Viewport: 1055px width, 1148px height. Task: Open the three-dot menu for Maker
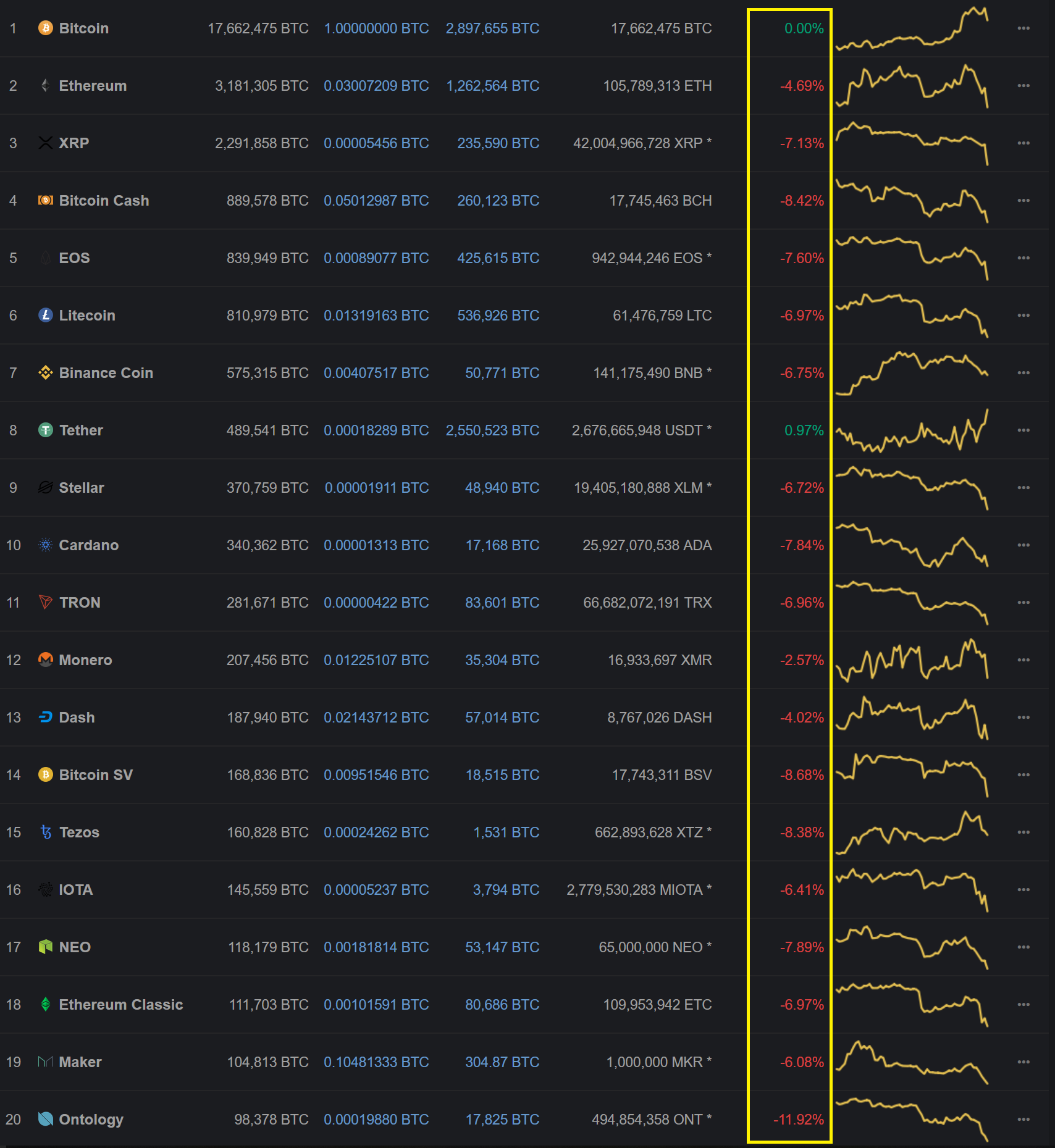click(x=1023, y=1062)
